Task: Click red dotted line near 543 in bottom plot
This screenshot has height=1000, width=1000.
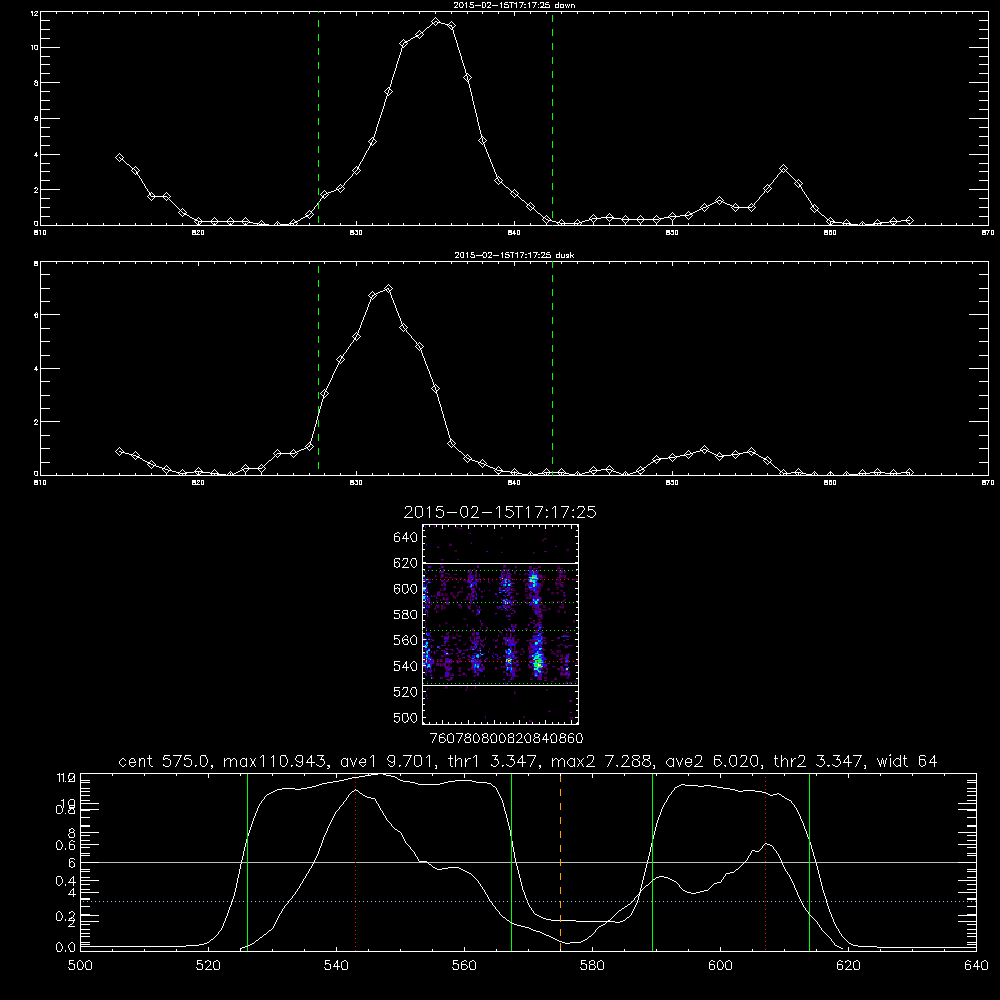Action: (355, 862)
